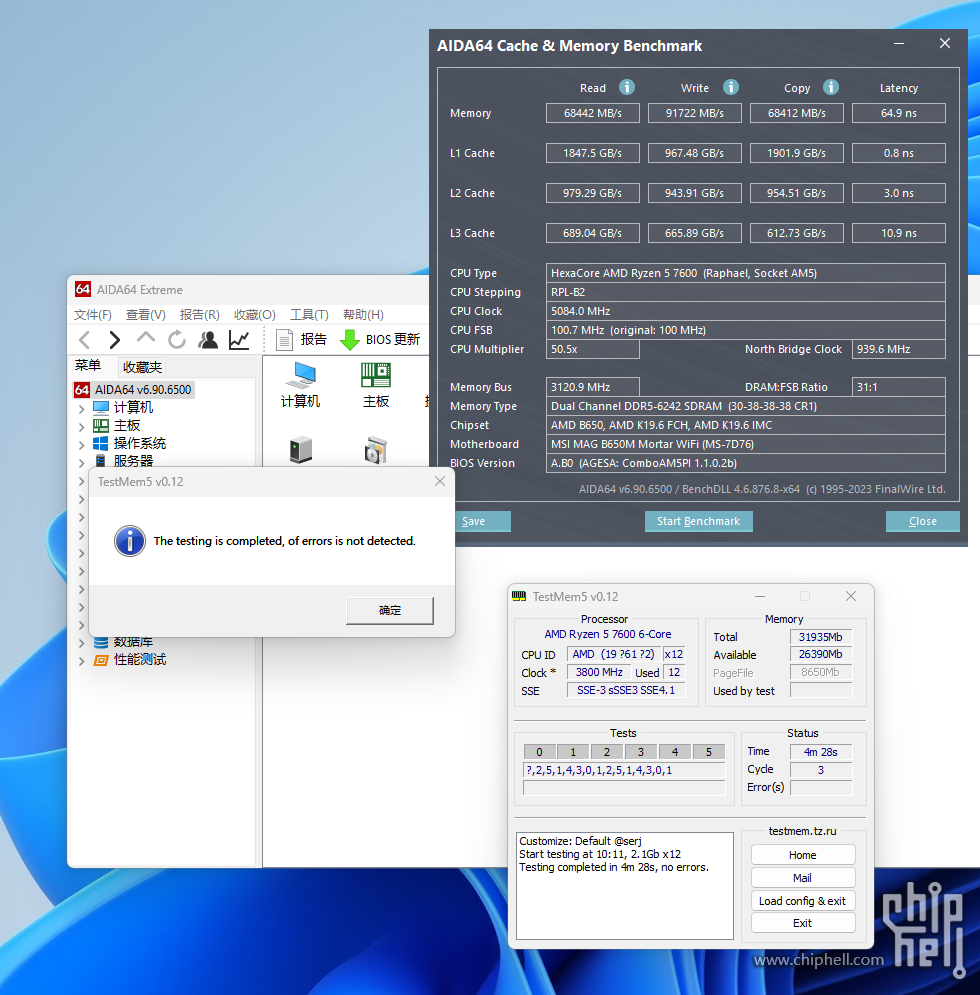Click the TestMem5 Time value 4m 28s
Screen dimensions: 980x995
click(x=821, y=752)
